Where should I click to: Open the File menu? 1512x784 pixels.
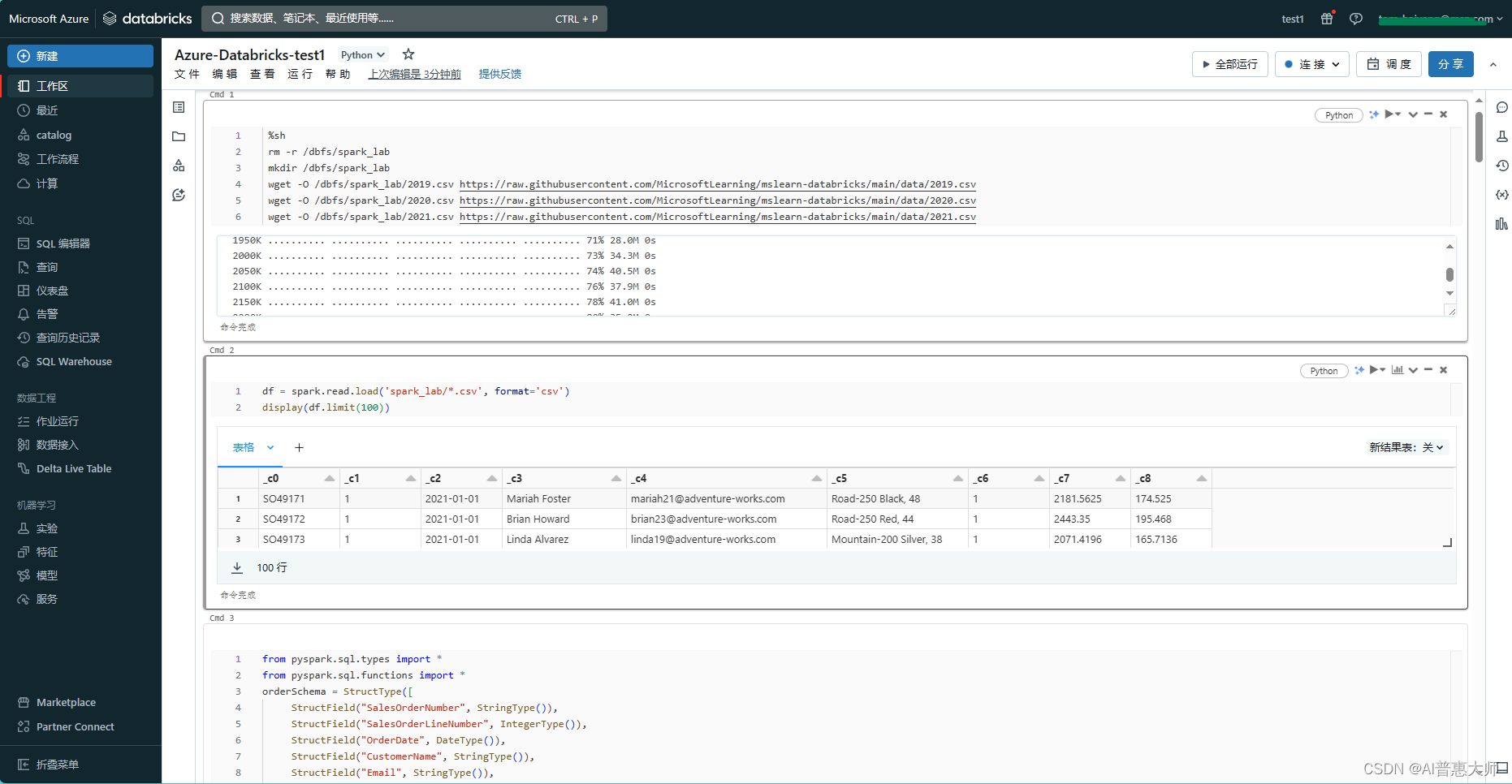tap(187, 74)
